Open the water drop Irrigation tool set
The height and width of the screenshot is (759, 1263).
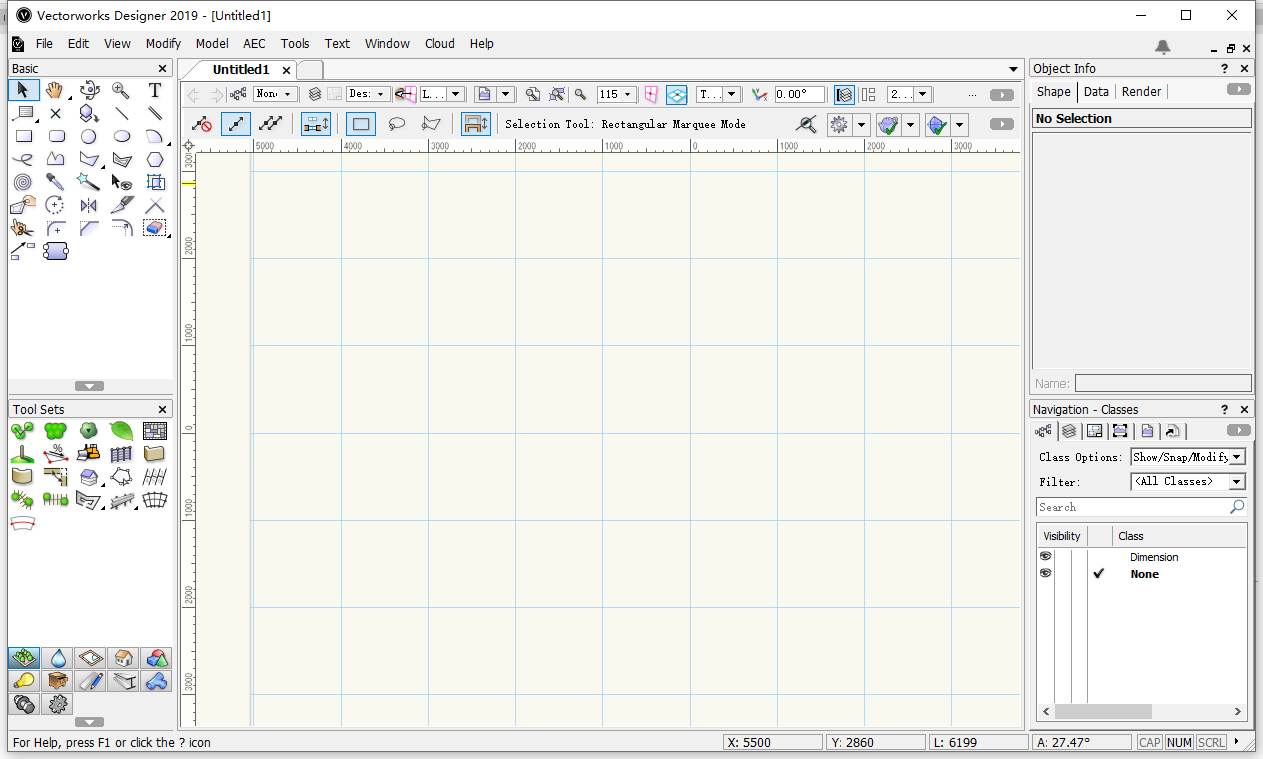click(x=57, y=658)
